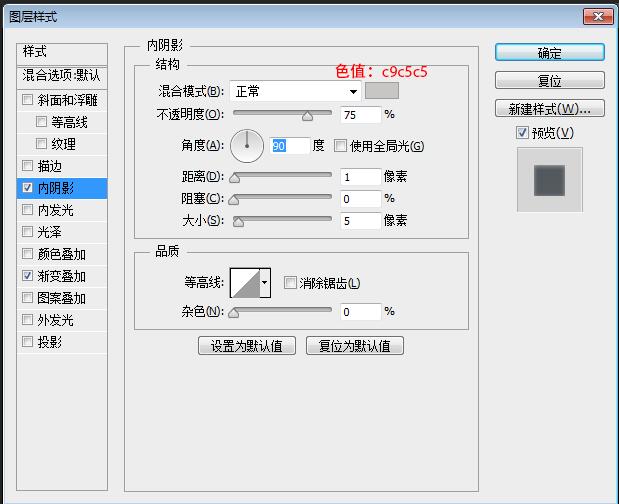The height and width of the screenshot is (504, 619).
Task: Focus the 不透明度 value field
Action: click(361, 115)
